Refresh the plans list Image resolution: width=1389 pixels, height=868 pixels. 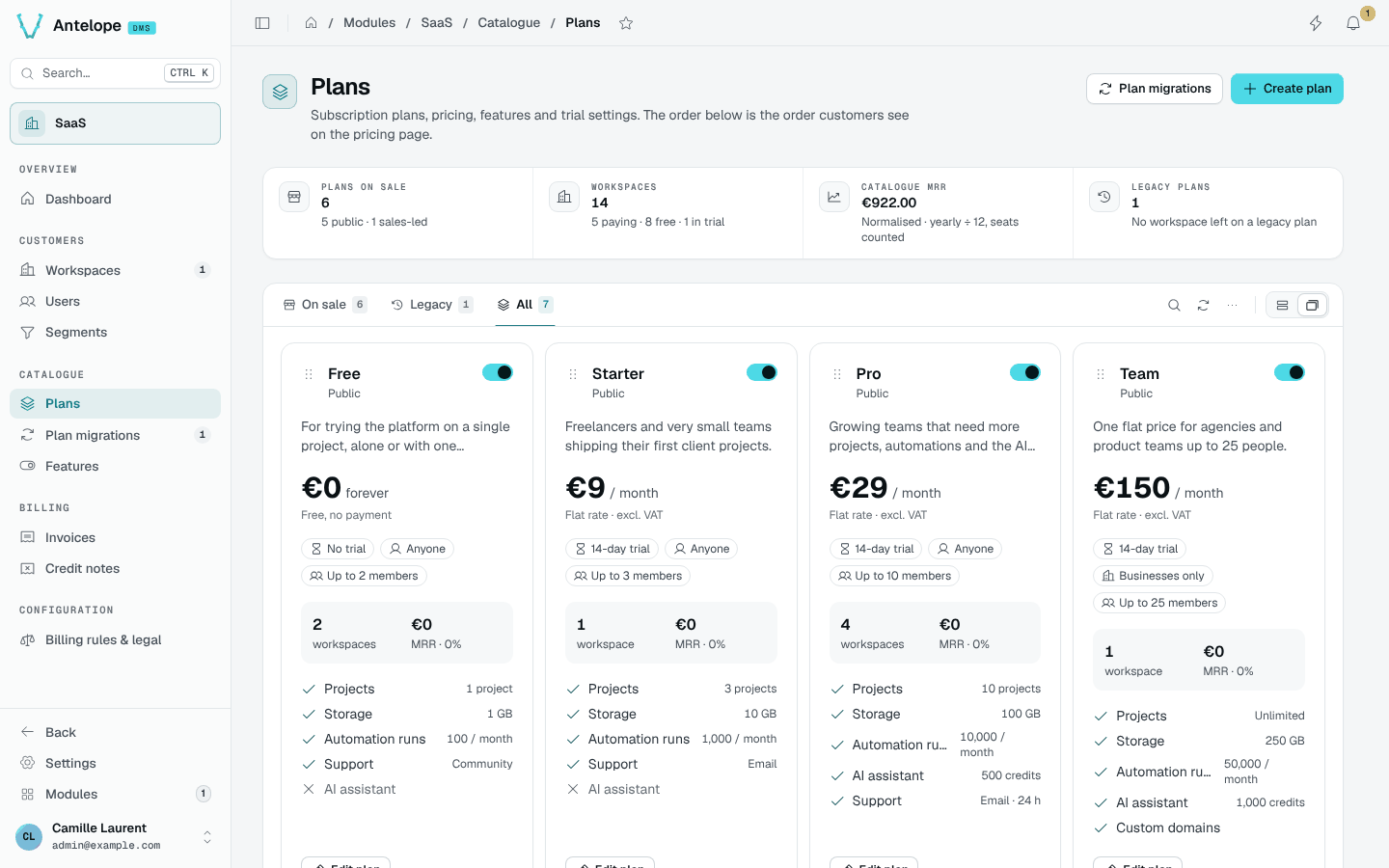(1203, 305)
